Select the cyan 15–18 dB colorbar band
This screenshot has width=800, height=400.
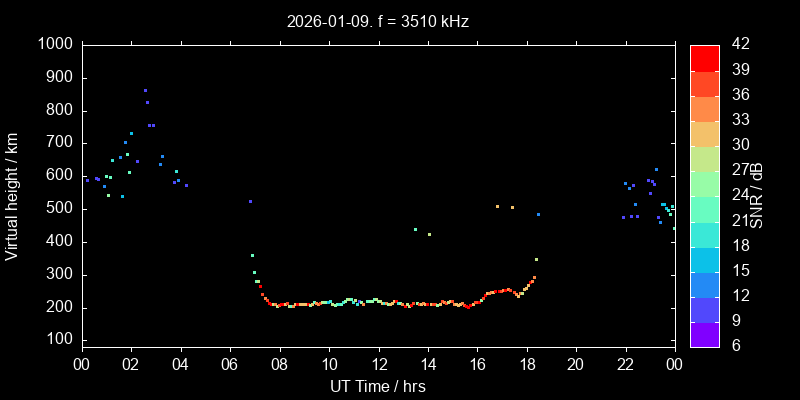coord(705,259)
